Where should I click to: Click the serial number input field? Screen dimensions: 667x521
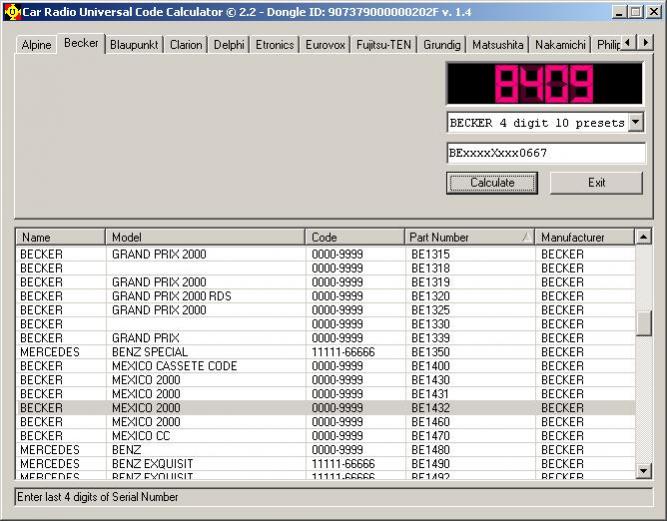[545, 153]
